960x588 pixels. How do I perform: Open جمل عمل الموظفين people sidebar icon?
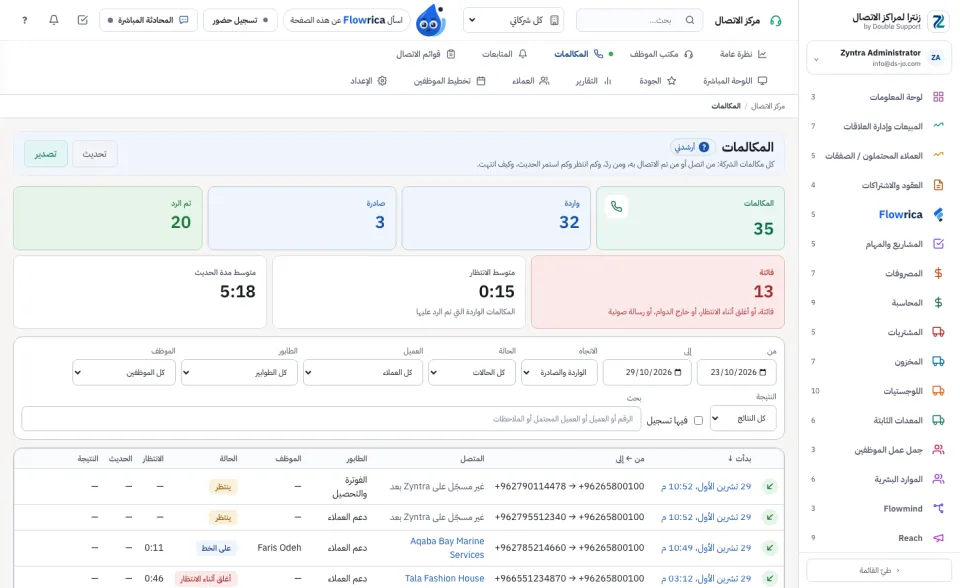(x=938, y=450)
